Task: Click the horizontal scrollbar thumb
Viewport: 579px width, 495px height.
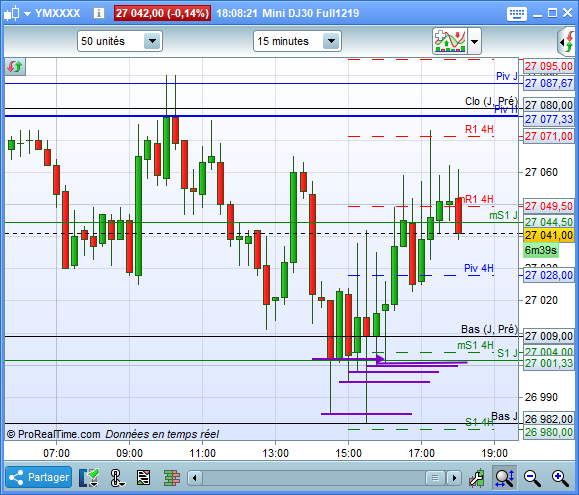Action: pos(435,478)
